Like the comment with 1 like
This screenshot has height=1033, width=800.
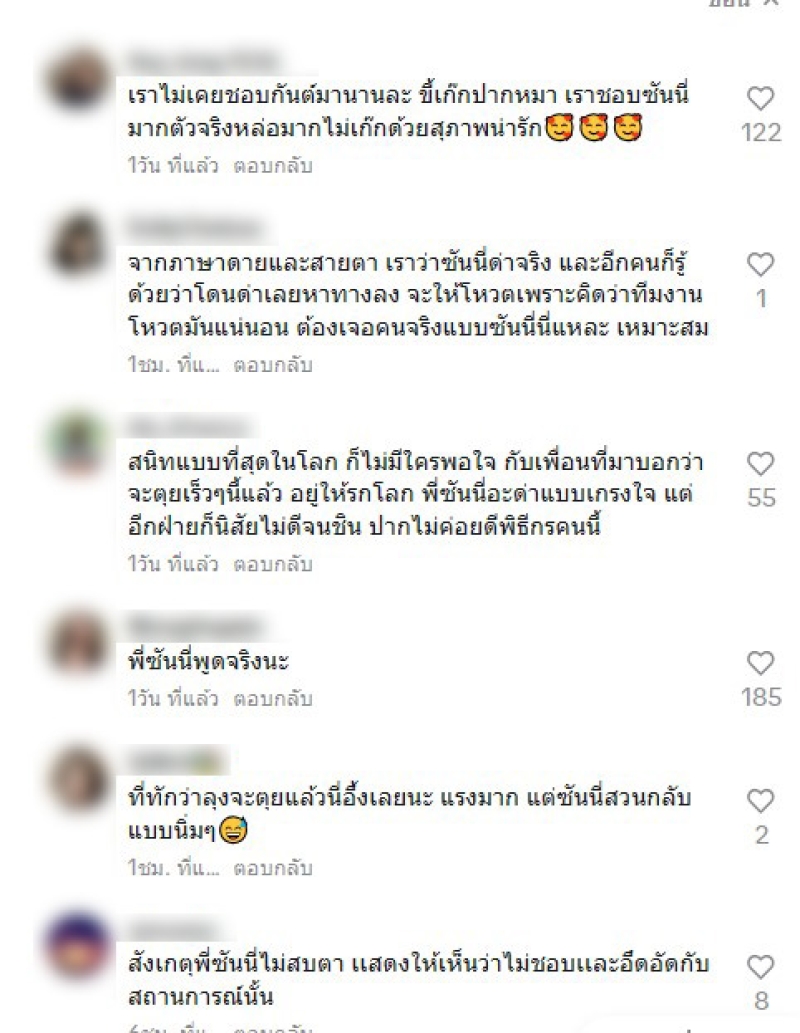click(760, 265)
